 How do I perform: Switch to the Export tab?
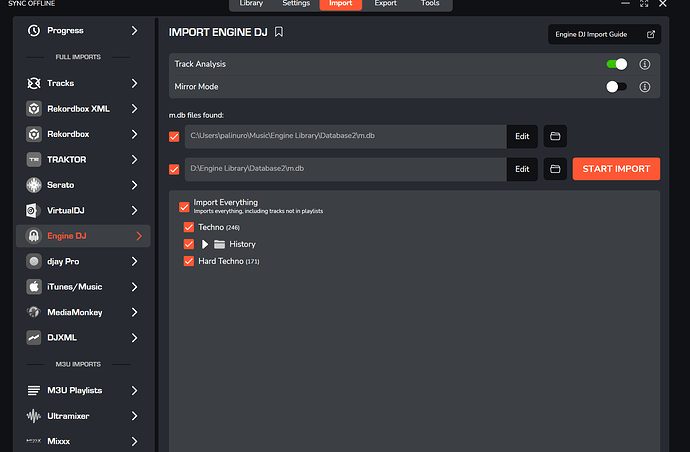pos(385,4)
